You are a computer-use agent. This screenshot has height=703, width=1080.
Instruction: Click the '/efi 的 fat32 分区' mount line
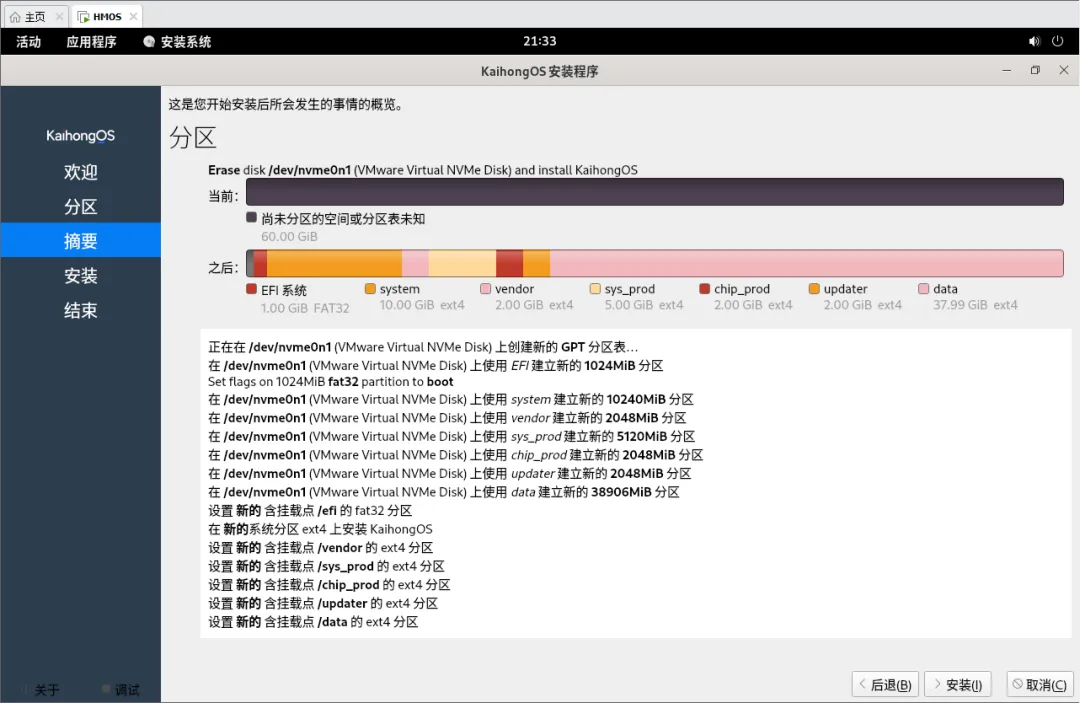point(310,510)
